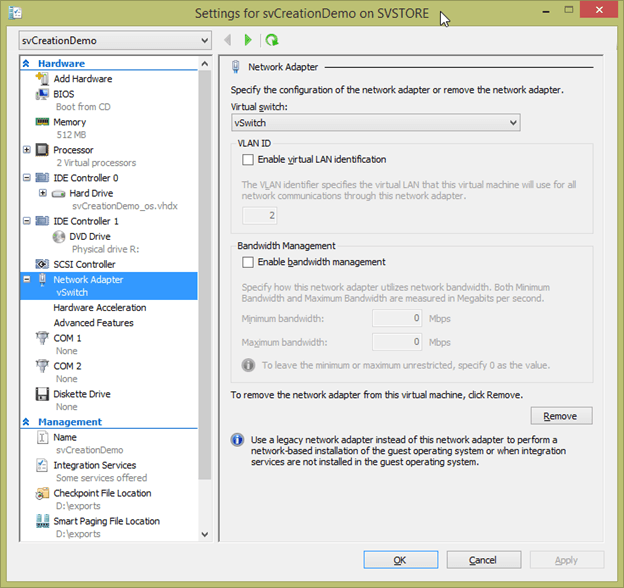Click the window icon in title bar
The height and width of the screenshot is (588, 624).
(x=15, y=13)
